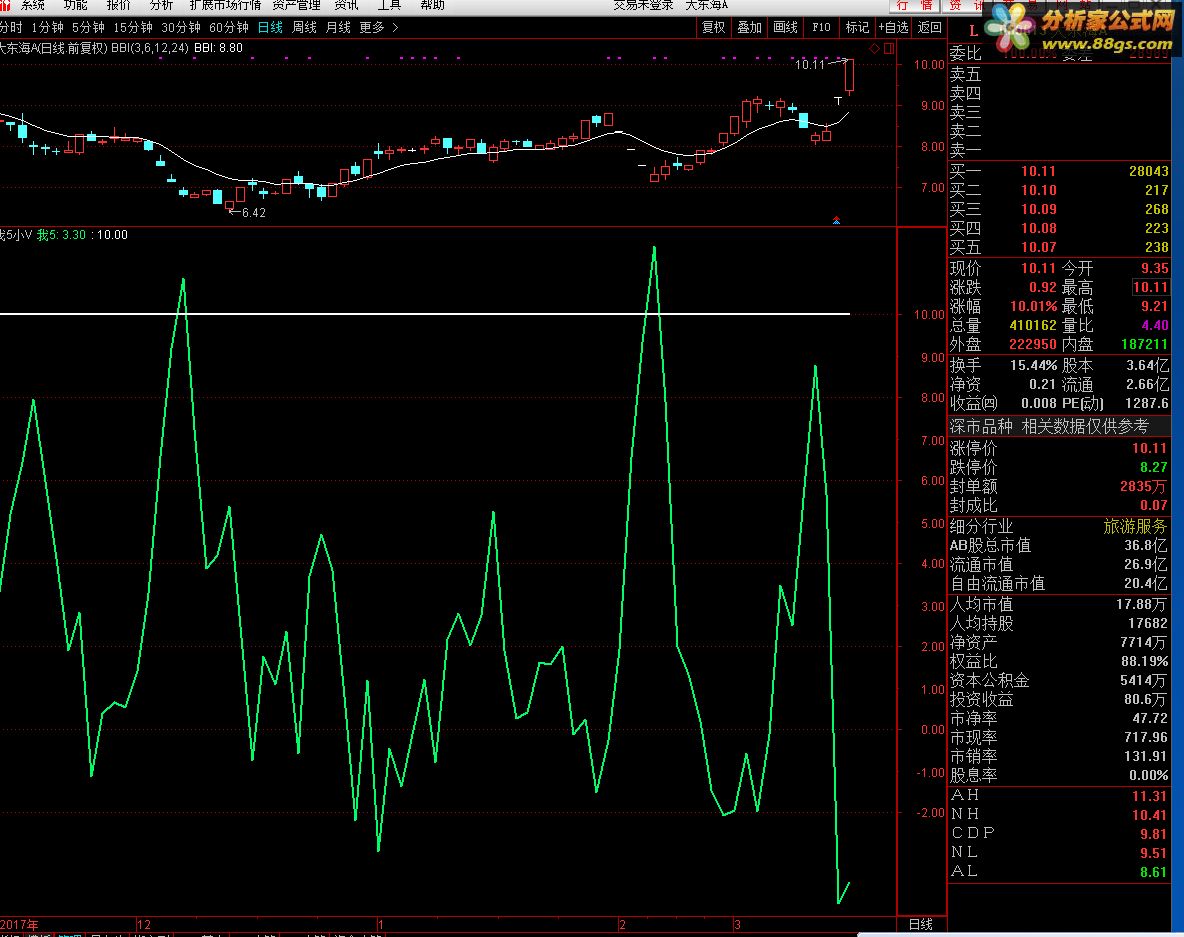Open the 系统 menu
Screen dimensions: 1184x937
[x=32, y=6]
